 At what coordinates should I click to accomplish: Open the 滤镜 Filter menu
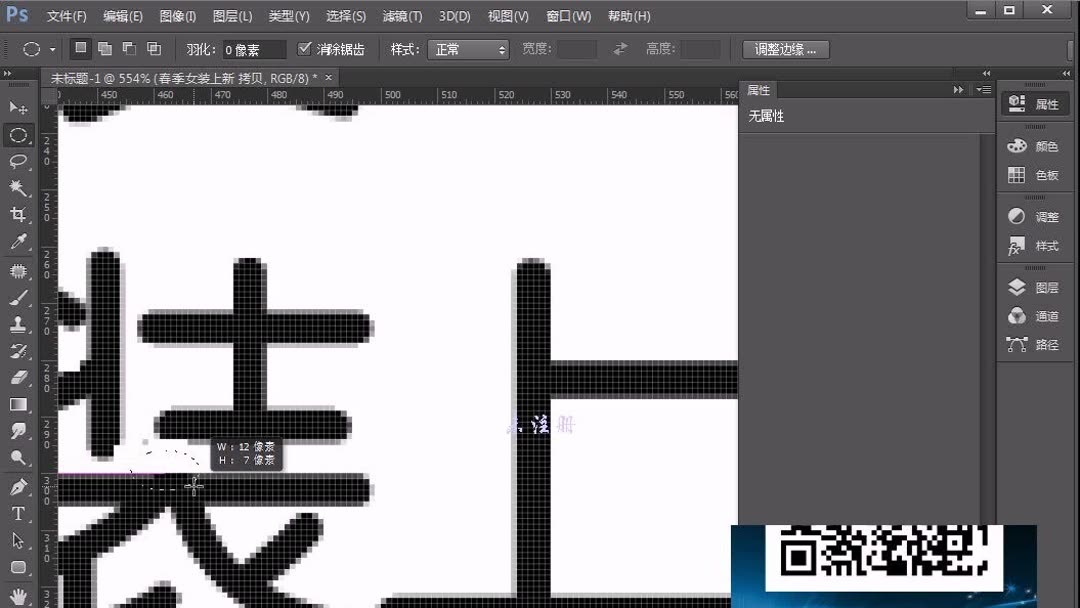[401, 15]
